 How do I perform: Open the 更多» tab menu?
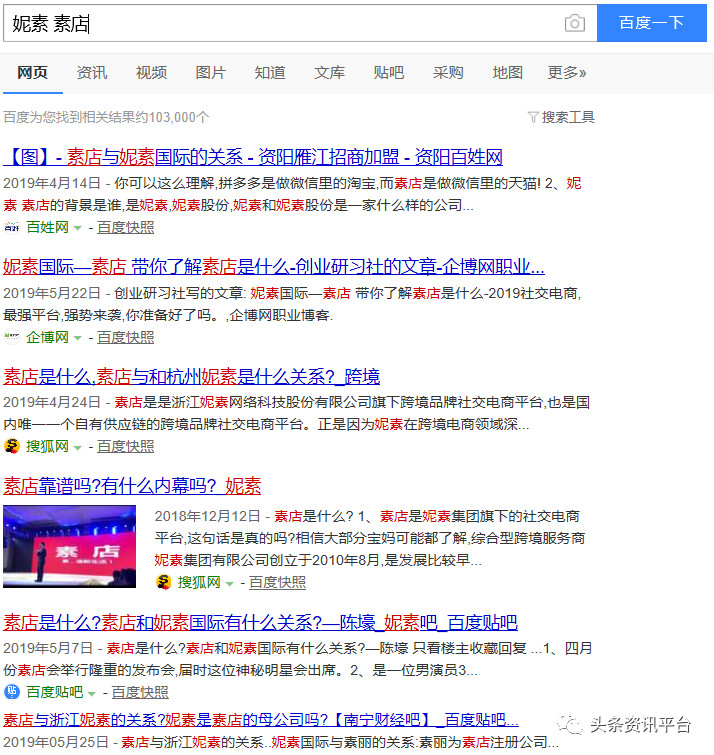pyautogui.click(x=567, y=72)
